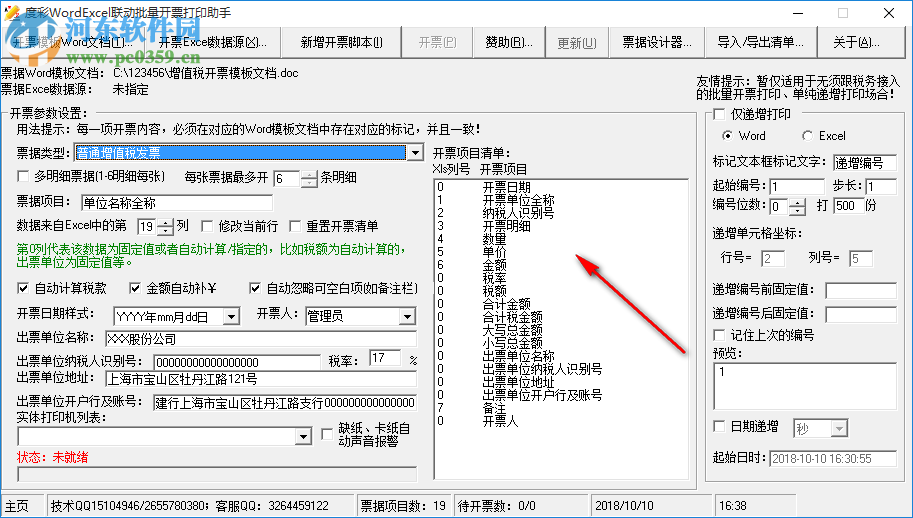Viewport: 913px width, 518px height.
Task: Click the 标记文本框标记文字 field
Action: (865, 163)
